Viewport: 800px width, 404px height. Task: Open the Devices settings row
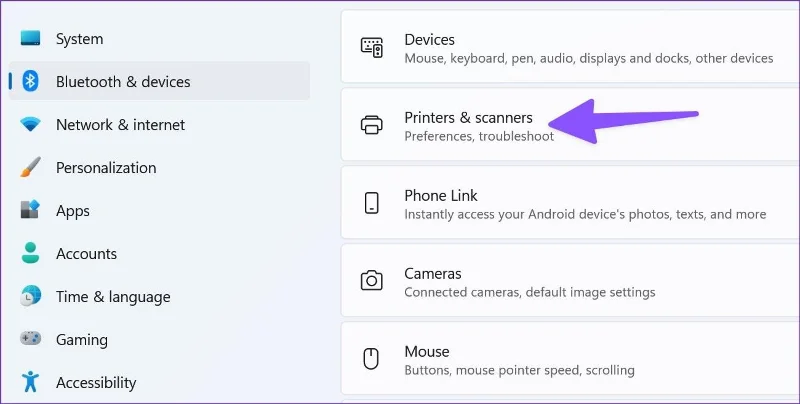(x=570, y=46)
